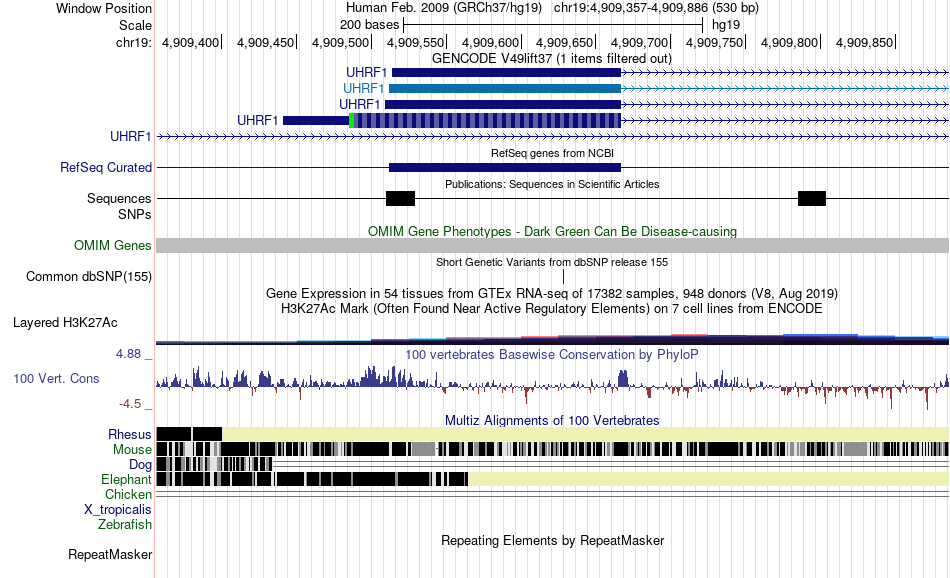Viewport: 950px width, 578px height.
Task: Open Publications: Sequences in Scientific Articles title
Action: (x=552, y=184)
